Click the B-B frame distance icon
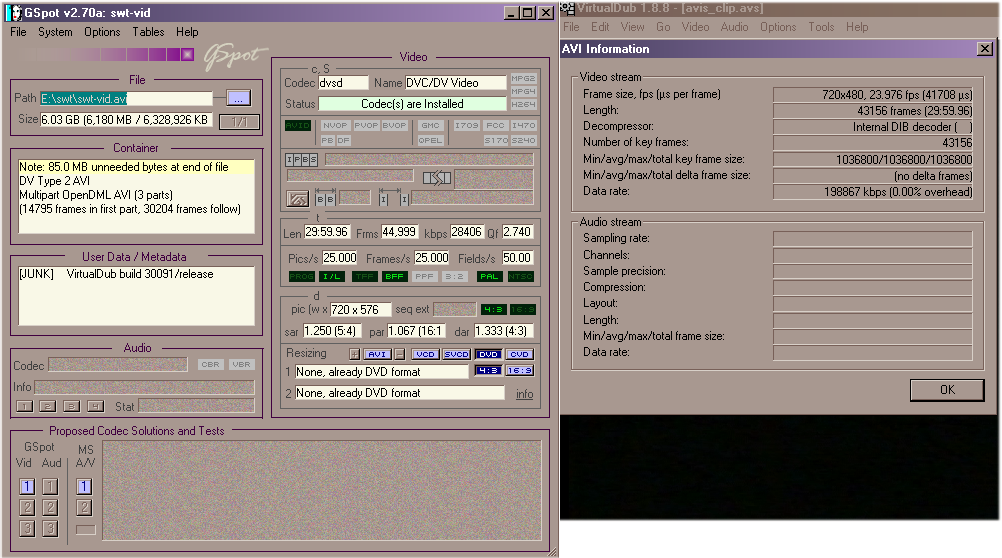This screenshot has width=1002, height=558. 325,199
